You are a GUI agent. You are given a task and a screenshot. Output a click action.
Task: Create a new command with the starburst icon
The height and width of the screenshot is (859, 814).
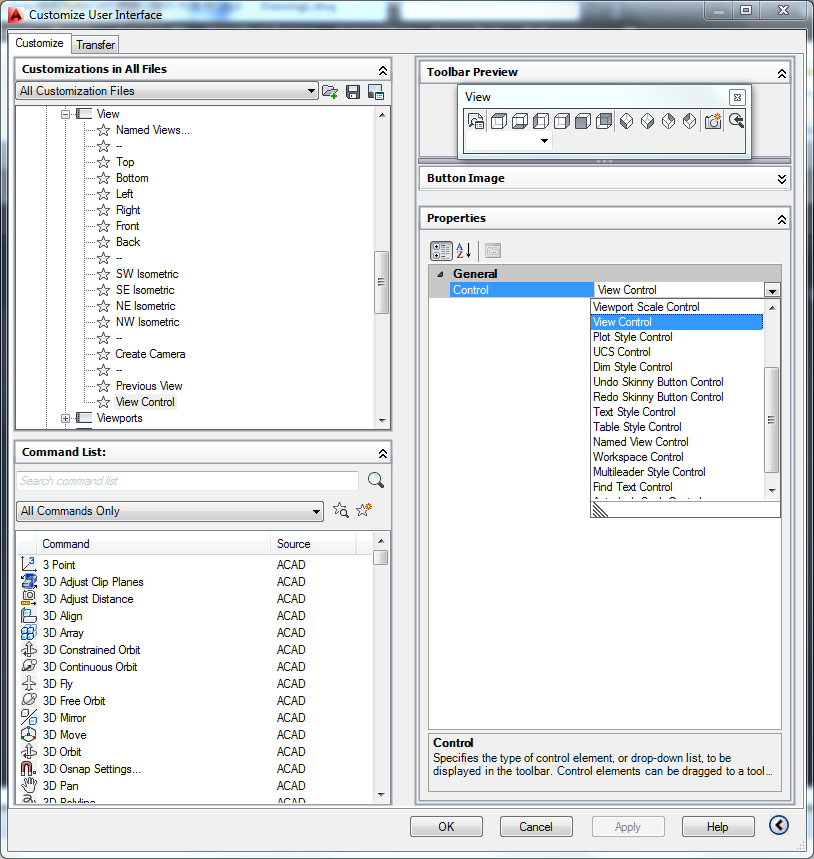tap(363, 509)
